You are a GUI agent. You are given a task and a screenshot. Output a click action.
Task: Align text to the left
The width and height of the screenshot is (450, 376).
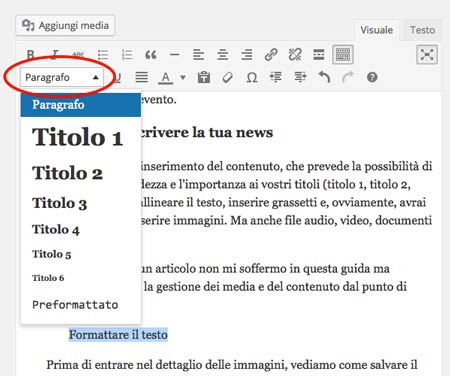point(199,54)
